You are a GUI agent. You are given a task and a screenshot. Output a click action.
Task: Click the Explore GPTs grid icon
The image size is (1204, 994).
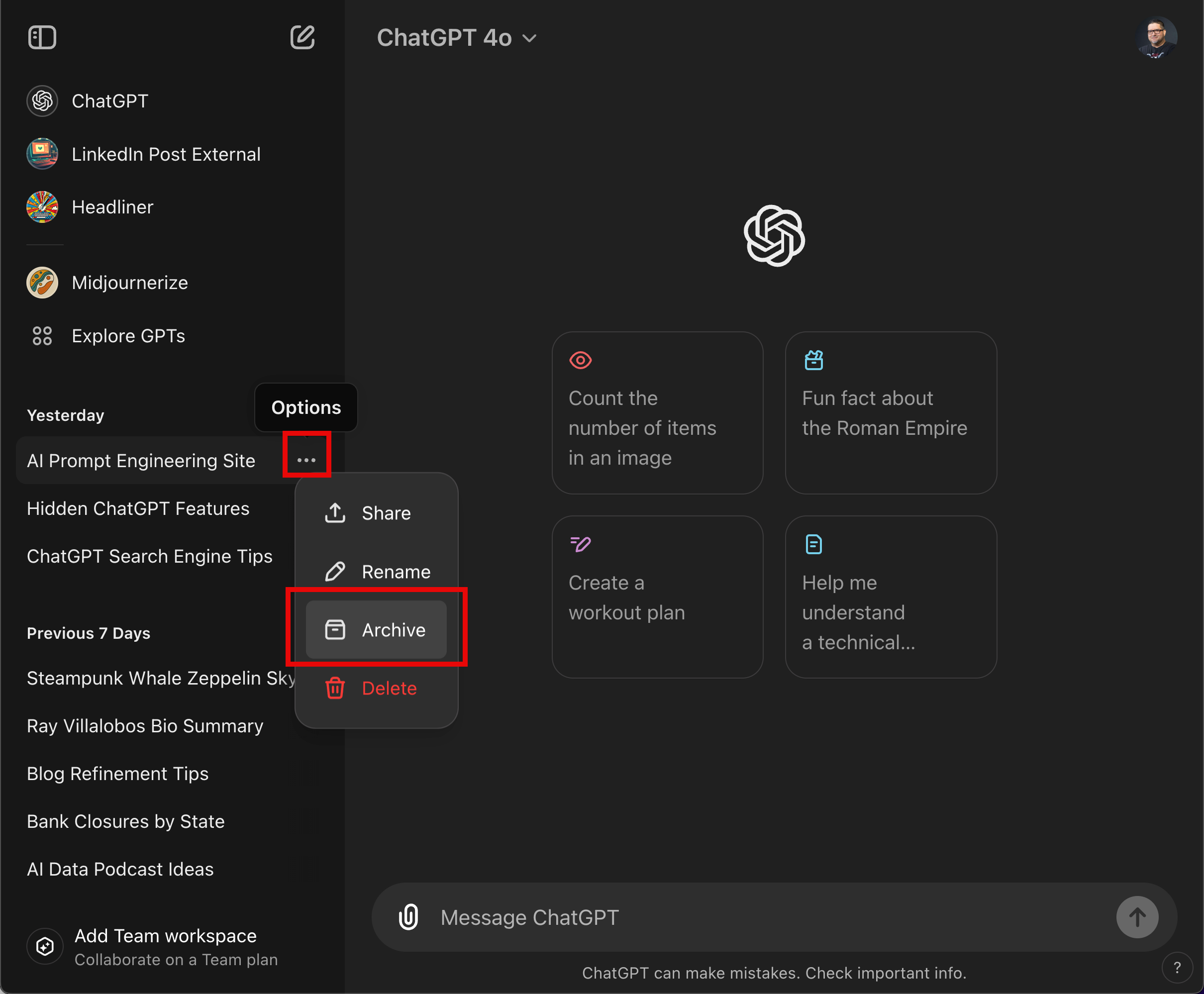click(42, 336)
